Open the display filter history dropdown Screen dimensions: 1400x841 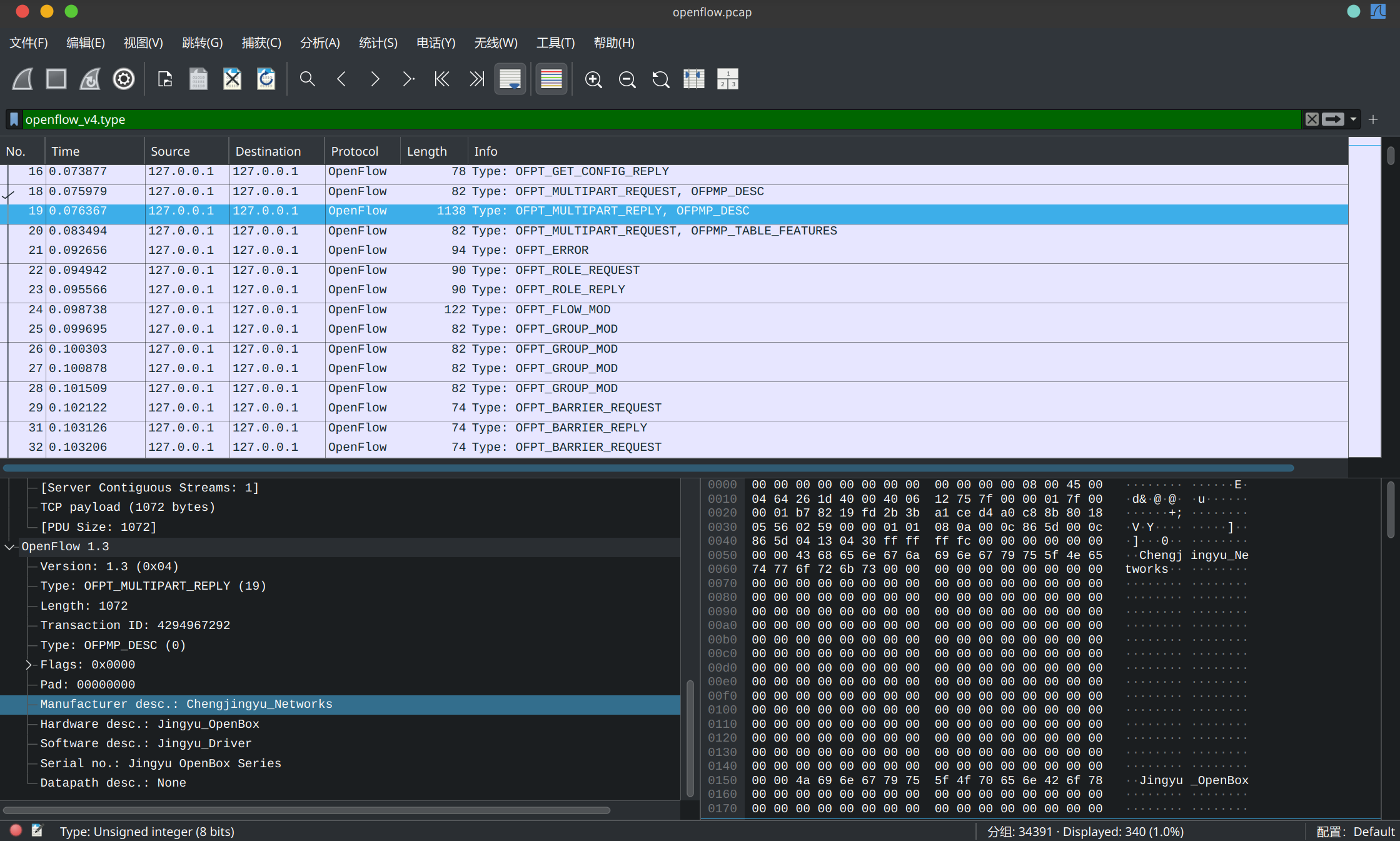1353,119
